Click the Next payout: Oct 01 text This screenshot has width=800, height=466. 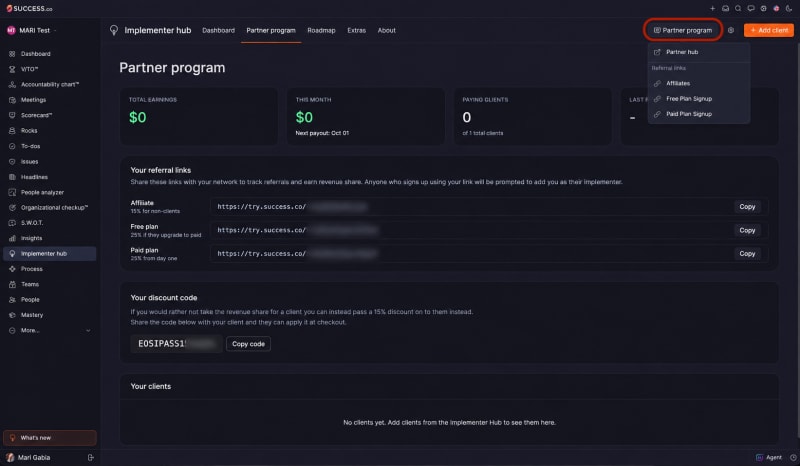(322, 133)
